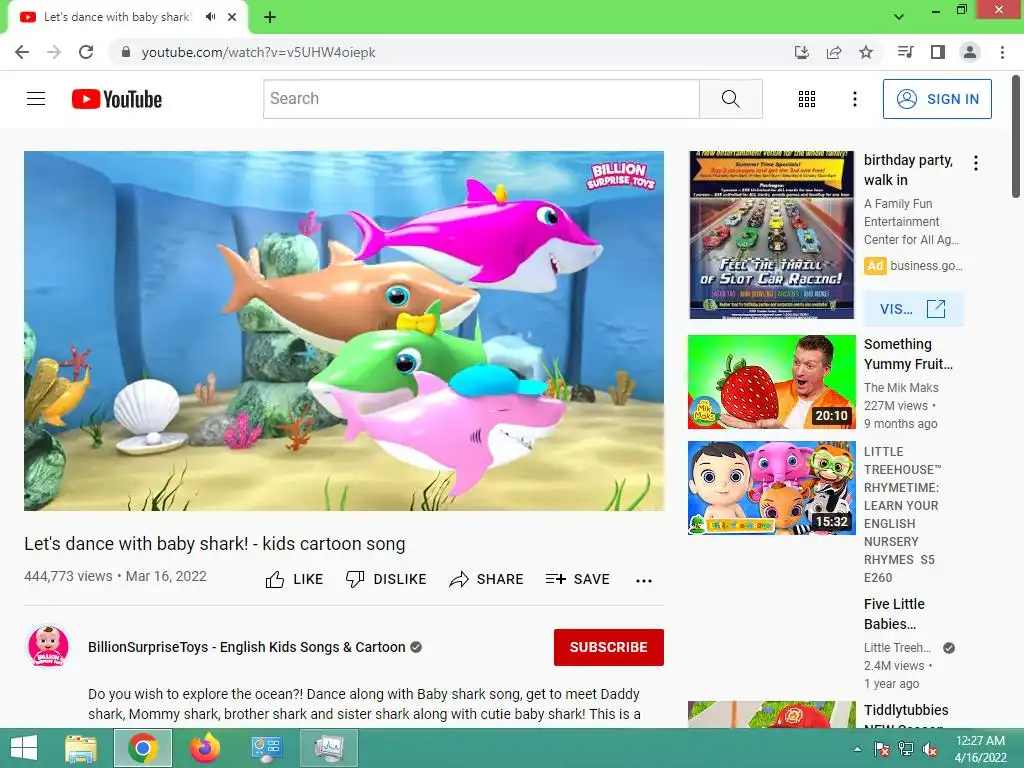Viewport: 1024px width, 768px height.
Task: Click the search magnifier button
Action: [731, 99]
